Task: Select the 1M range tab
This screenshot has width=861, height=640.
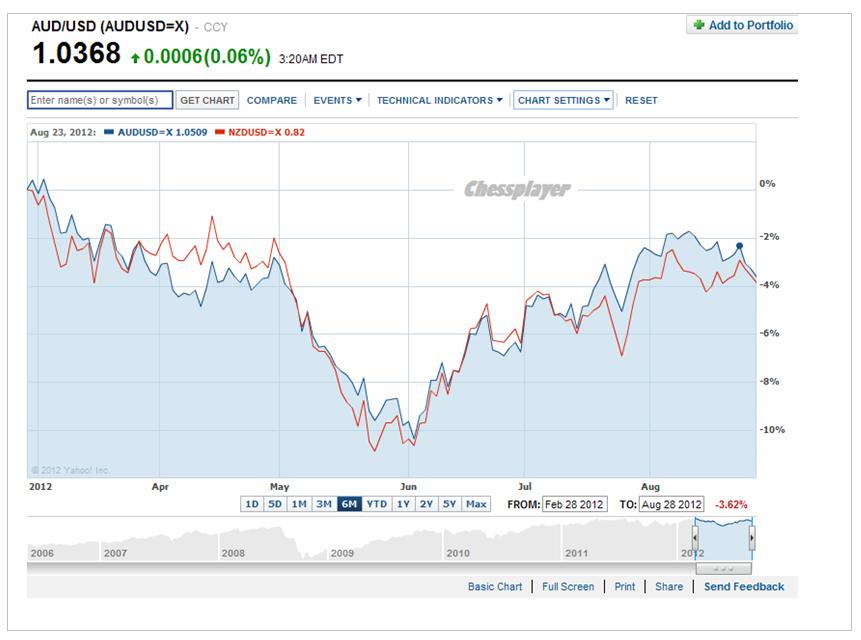Action: pos(299,504)
